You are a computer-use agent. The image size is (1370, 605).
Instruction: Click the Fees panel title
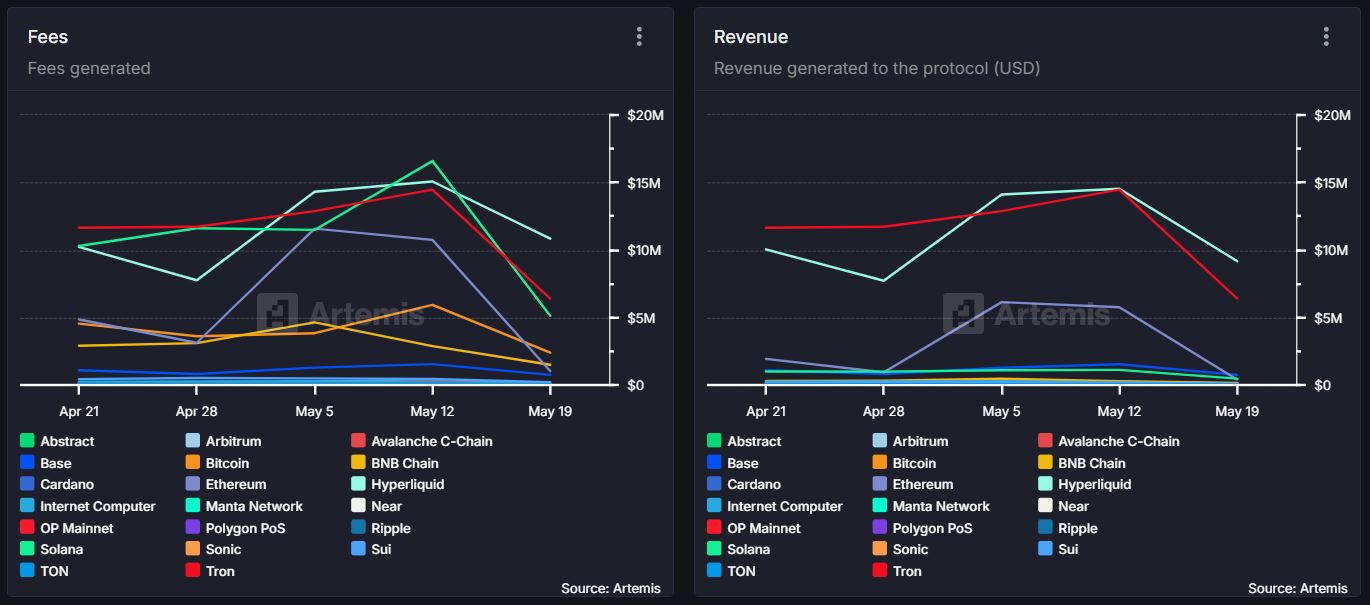coord(48,37)
